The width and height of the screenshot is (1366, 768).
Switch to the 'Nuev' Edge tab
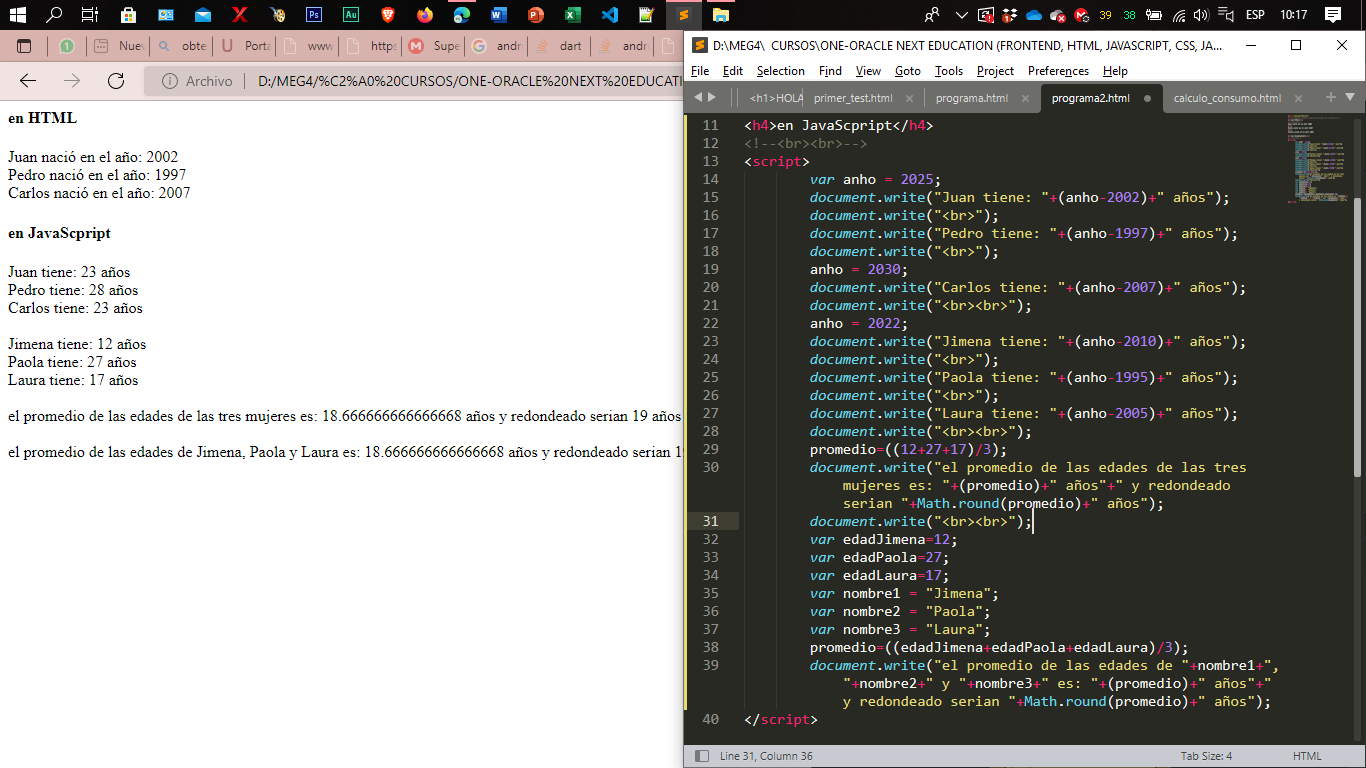coord(119,46)
